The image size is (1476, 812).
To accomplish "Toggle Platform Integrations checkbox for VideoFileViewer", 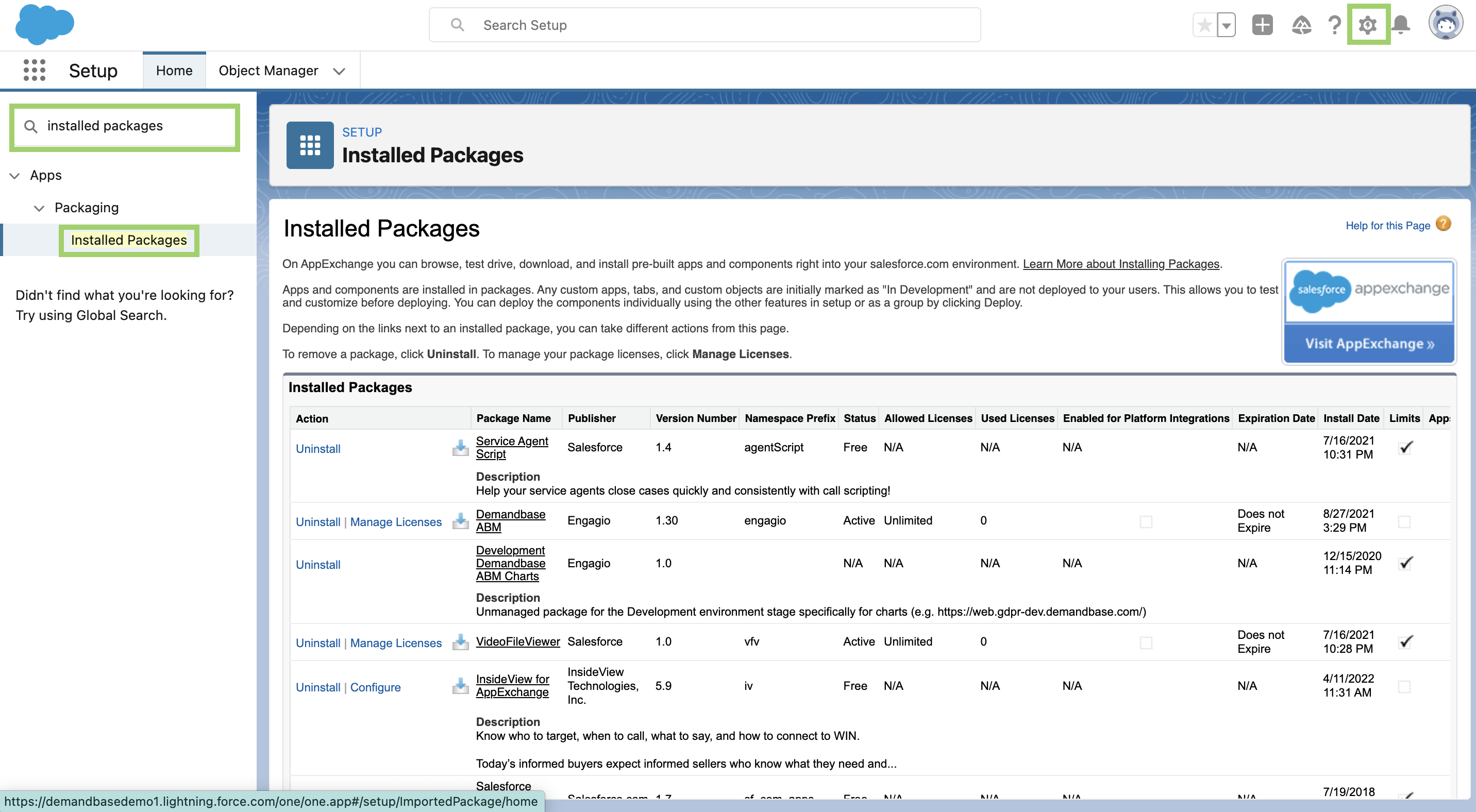I will tap(1146, 643).
